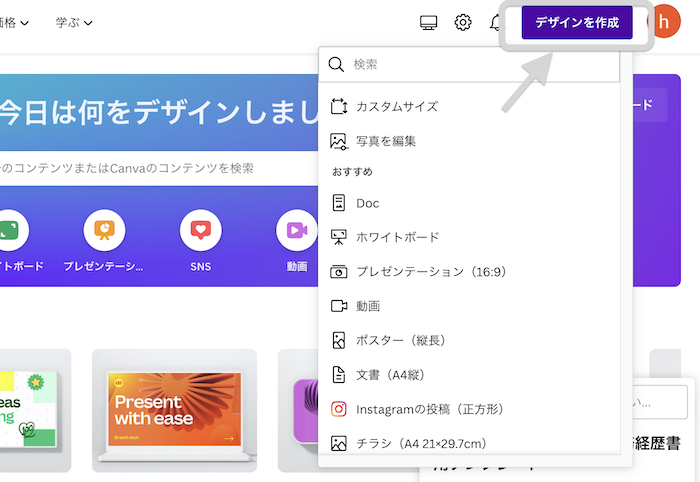This screenshot has height=482, width=700.
Task: Select the SNS heart icon
Action: pos(200,230)
